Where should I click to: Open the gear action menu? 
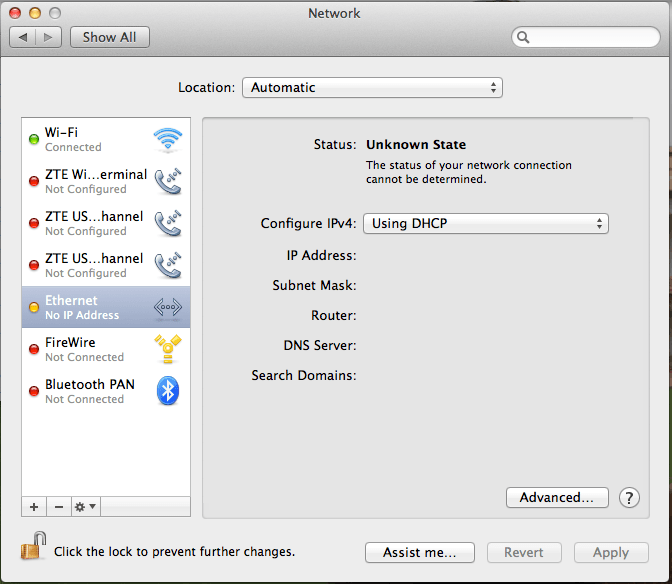(86, 507)
